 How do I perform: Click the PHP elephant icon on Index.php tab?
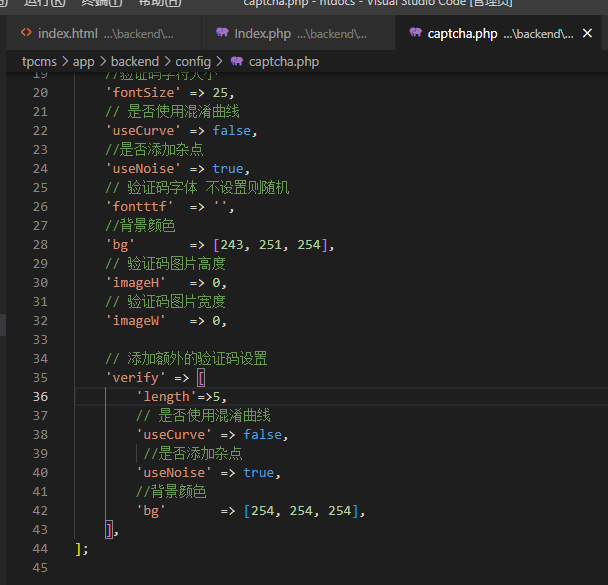tap(222, 33)
